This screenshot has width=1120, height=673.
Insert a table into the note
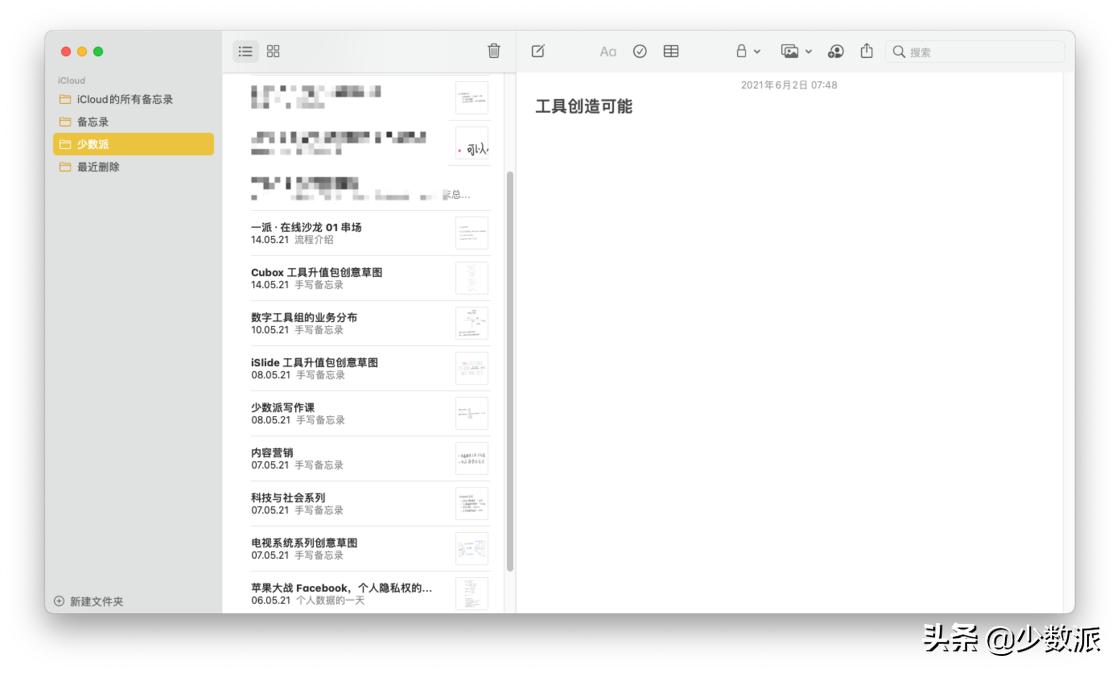(672, 51)
